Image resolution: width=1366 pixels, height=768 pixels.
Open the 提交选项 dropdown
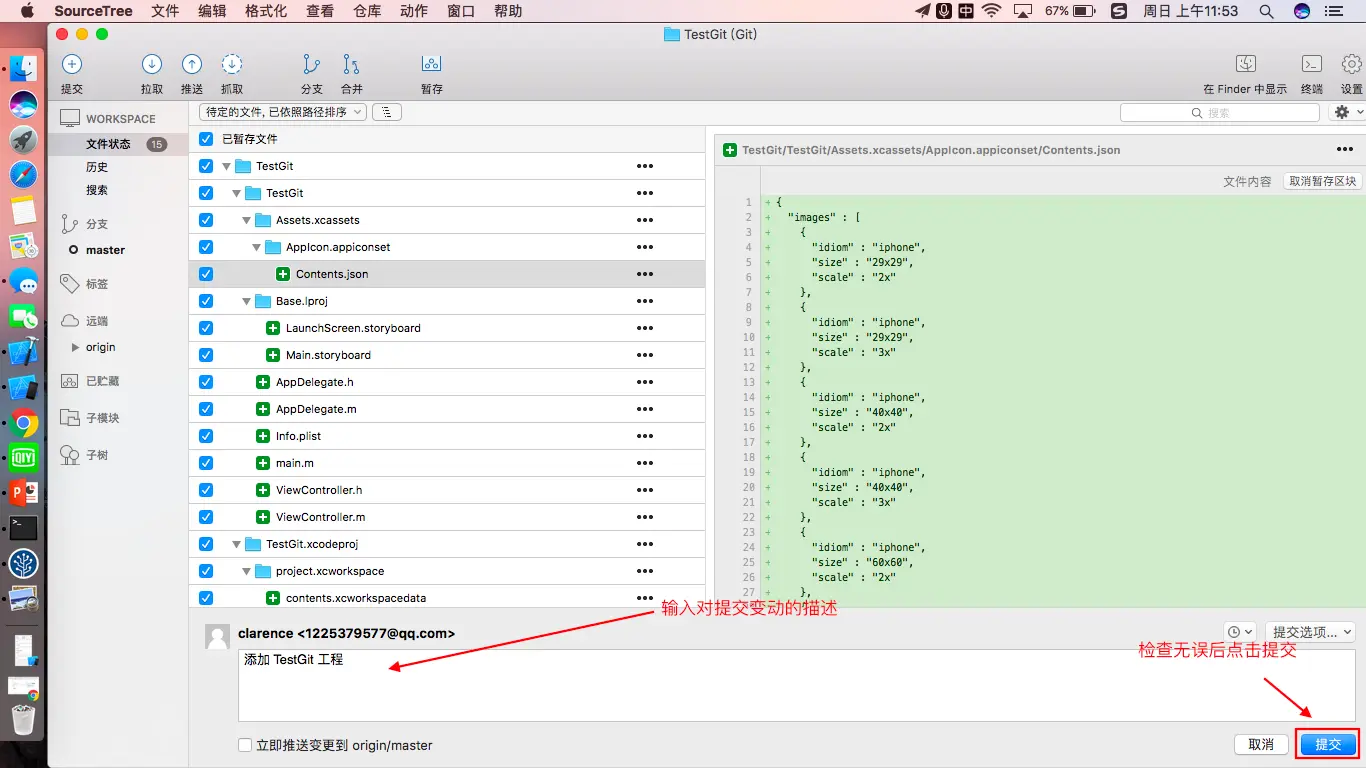[x=1310, y=632]
